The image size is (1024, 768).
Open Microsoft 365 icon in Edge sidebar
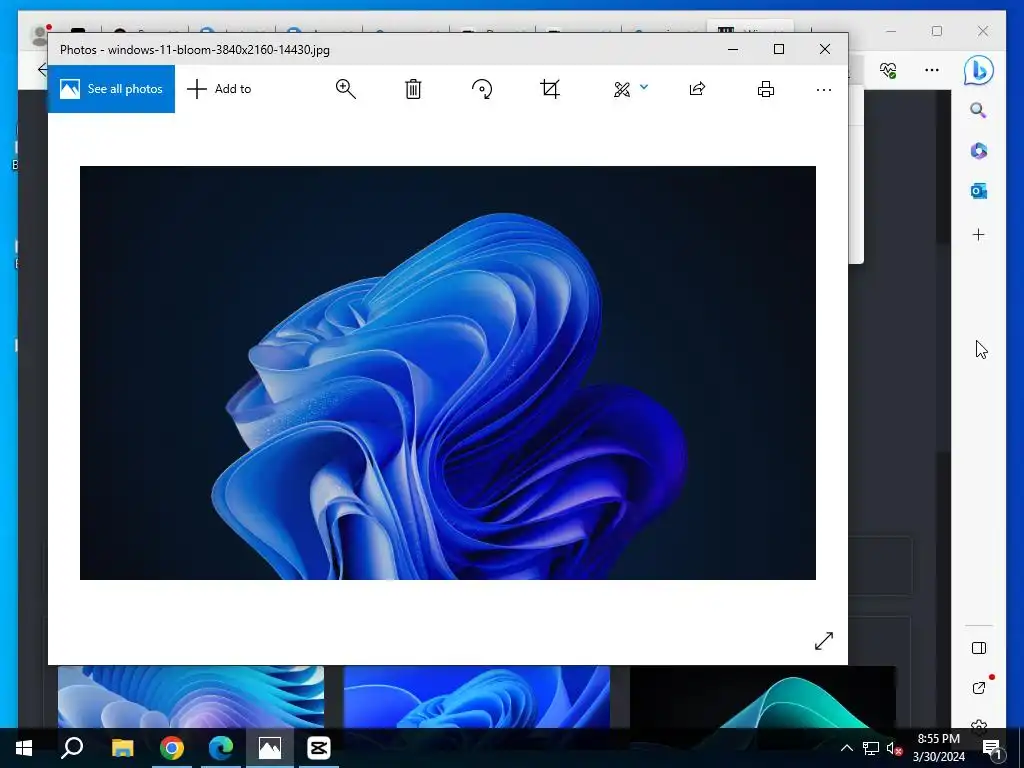978,150
